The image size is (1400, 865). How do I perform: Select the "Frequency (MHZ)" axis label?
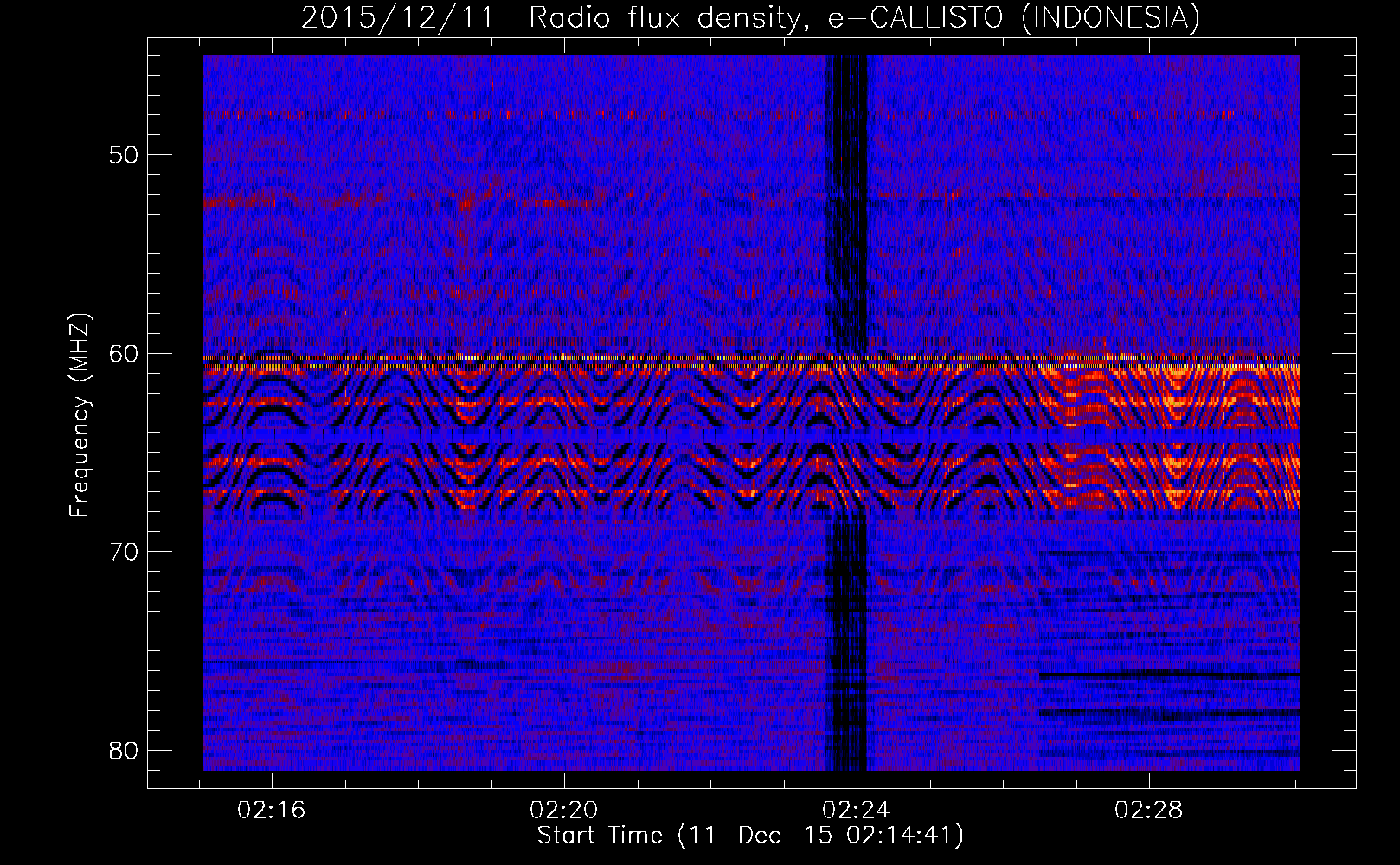(80, 415)
